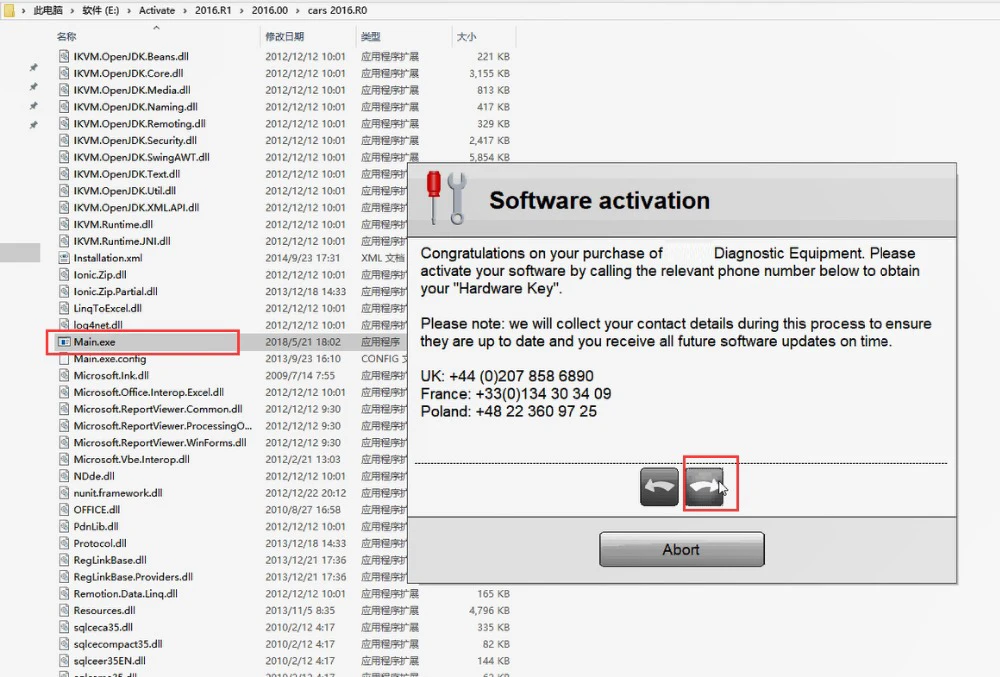The width and height of the screenshot is (1000, 677).
Task: Click the IKVM.OpenJDK.Beans.dll file icon
Action: click(64, 57)
